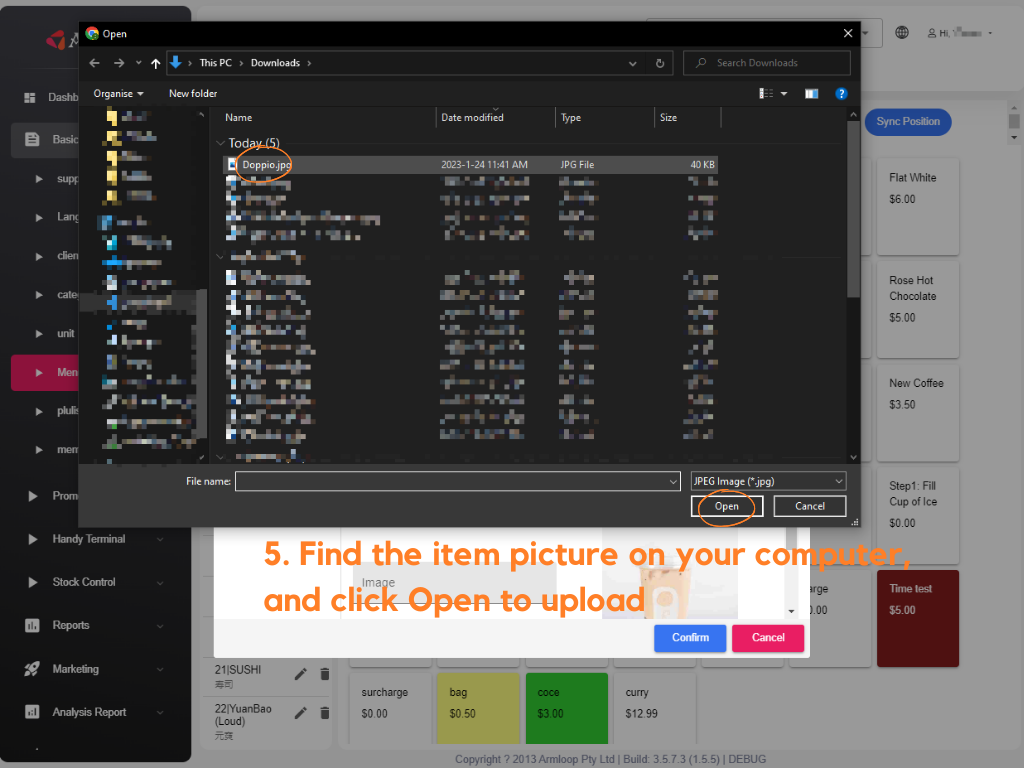1024x768 pixels.
Task: Delete the YuanBao category with trash icon
Action: tap(324, 713)
